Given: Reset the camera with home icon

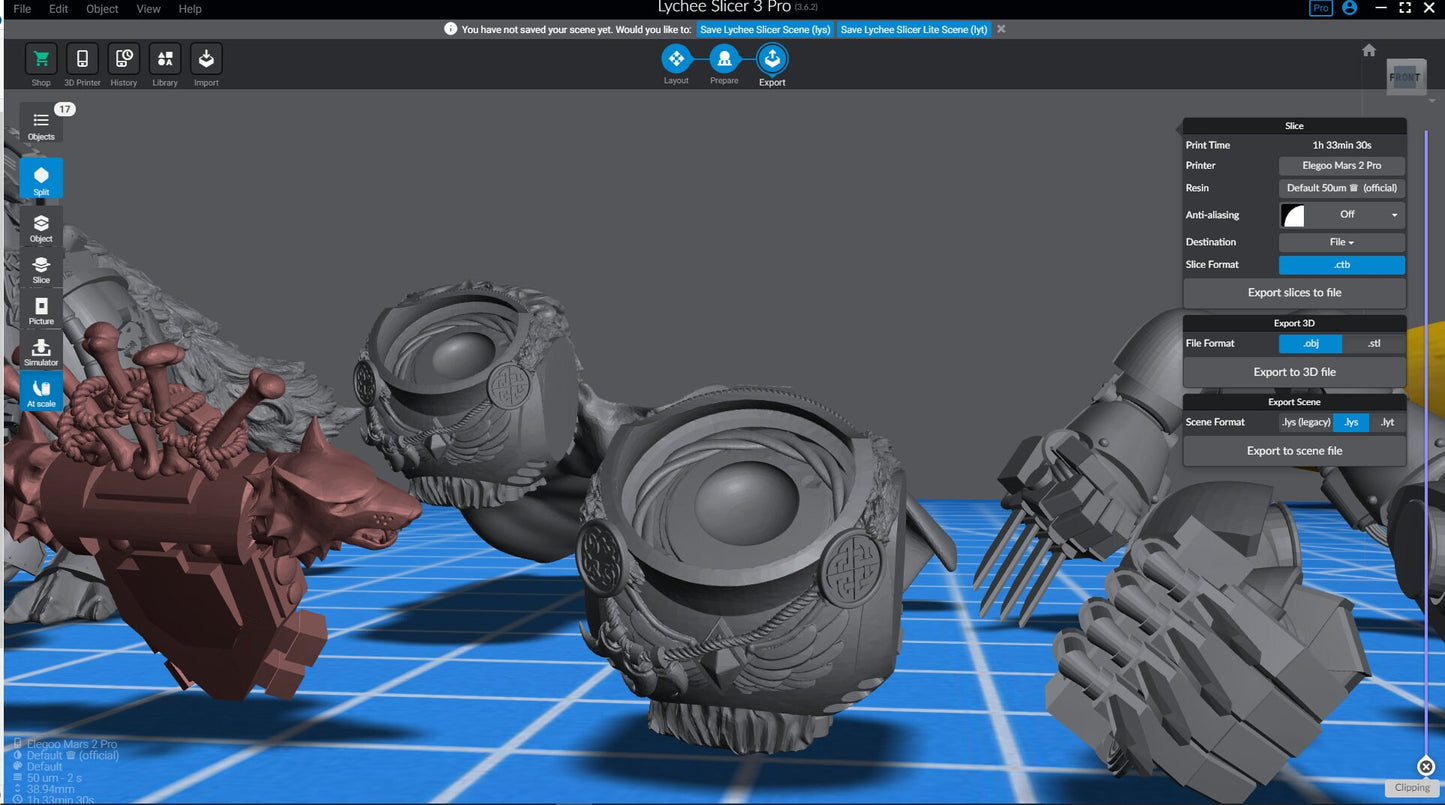Looking at the screenshot, I should pos(1369,50).
